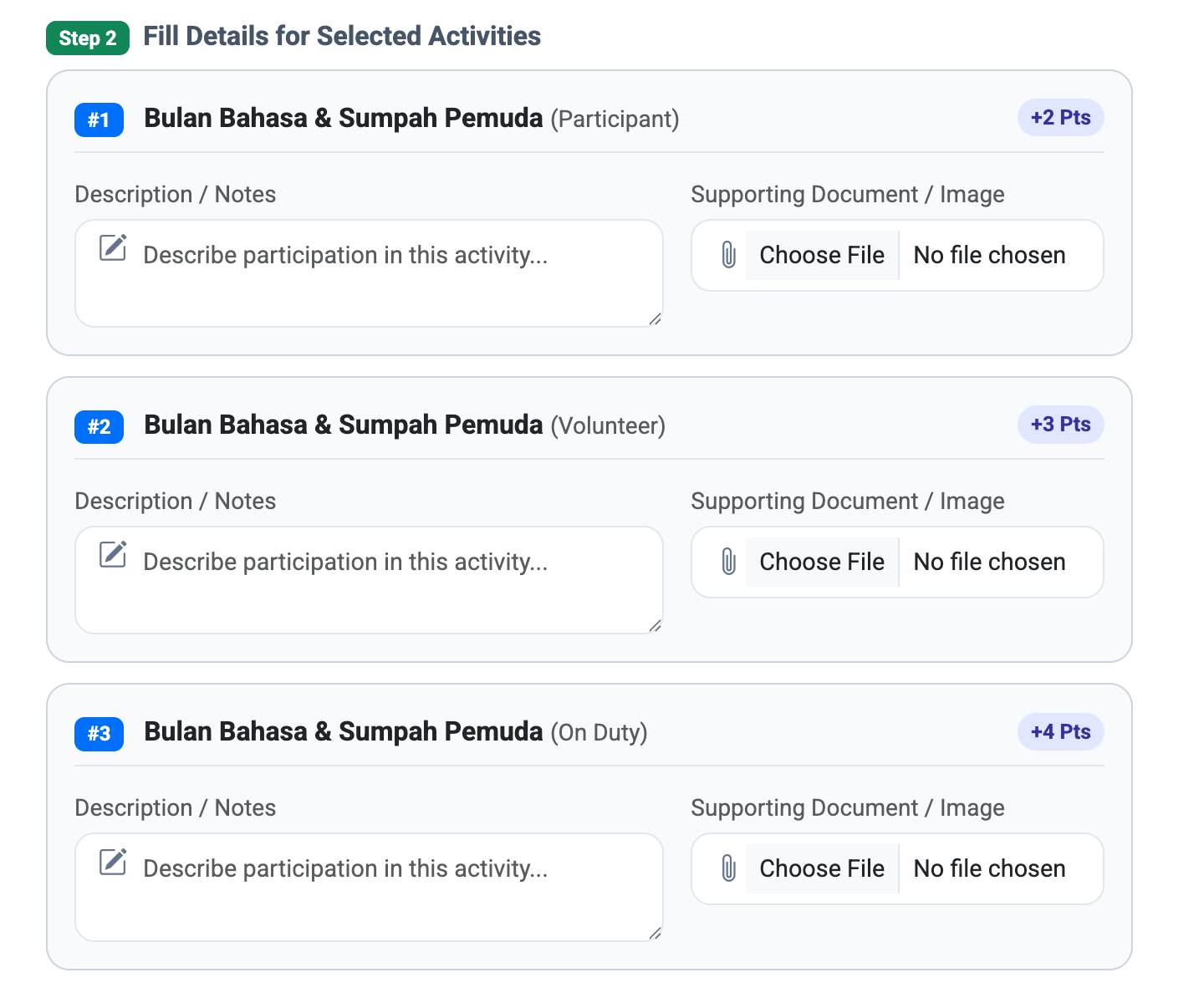Choose File for Participant supporting document
The height and width of the screenshot is (1008, 1204).
point(822,255)
